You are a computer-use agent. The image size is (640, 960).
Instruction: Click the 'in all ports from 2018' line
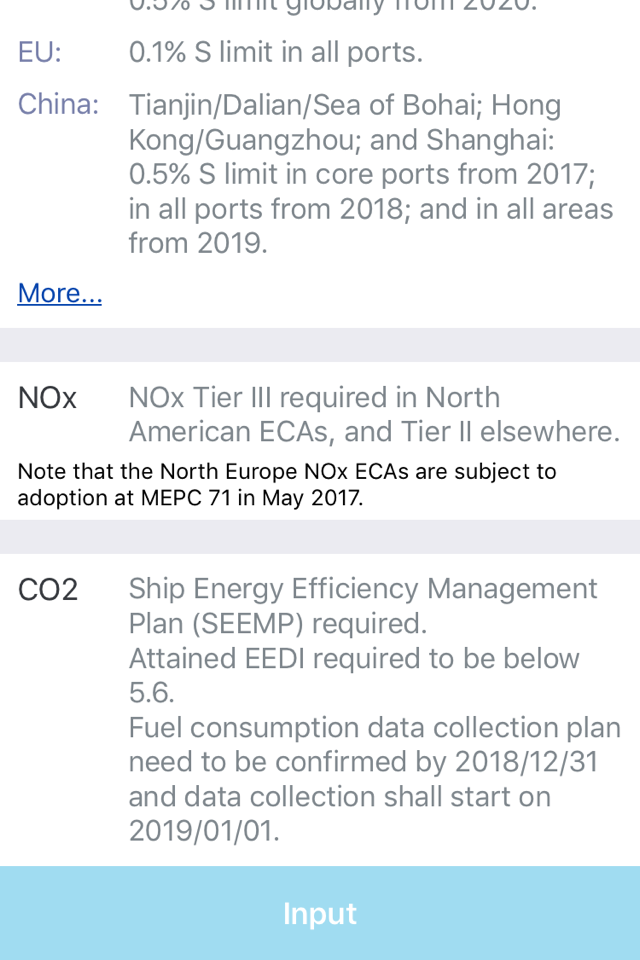(266, 209)
